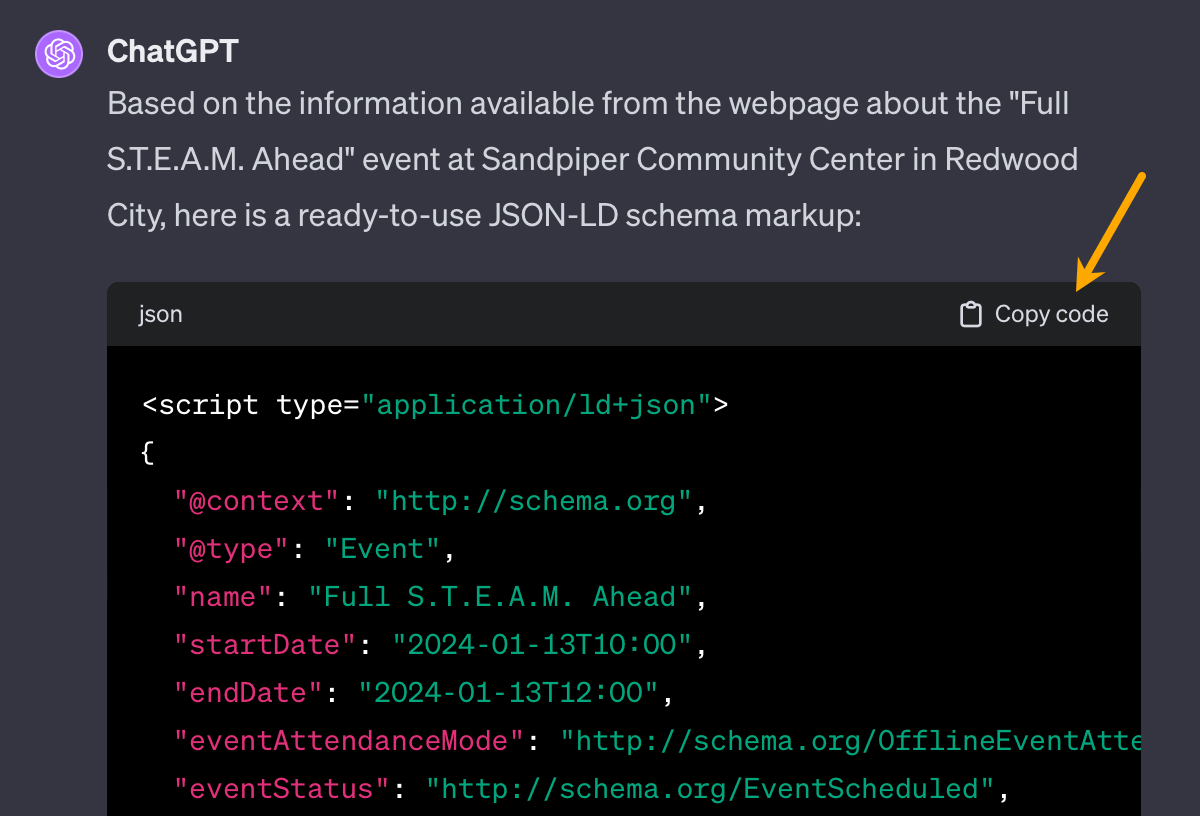Click the ChatGPT avatar icon
Screen dimensions: 1200x816
click(58, 54)
